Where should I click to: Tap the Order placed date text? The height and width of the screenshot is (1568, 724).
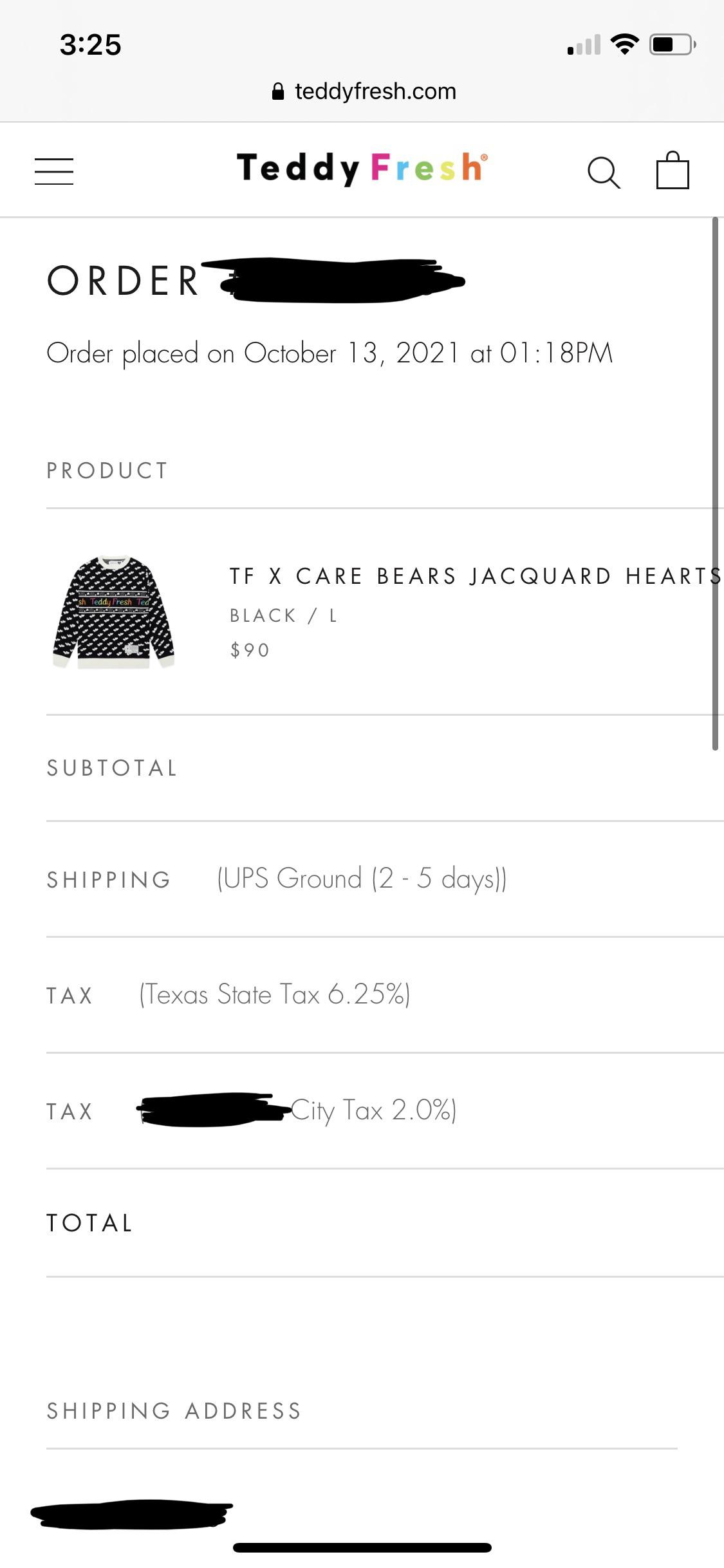point(330,353)
